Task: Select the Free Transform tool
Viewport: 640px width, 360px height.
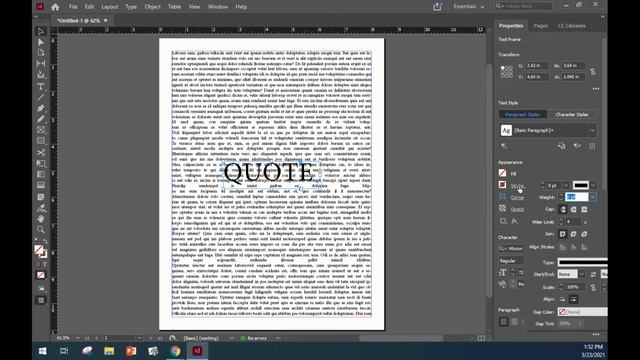Action: pos(40,163)
